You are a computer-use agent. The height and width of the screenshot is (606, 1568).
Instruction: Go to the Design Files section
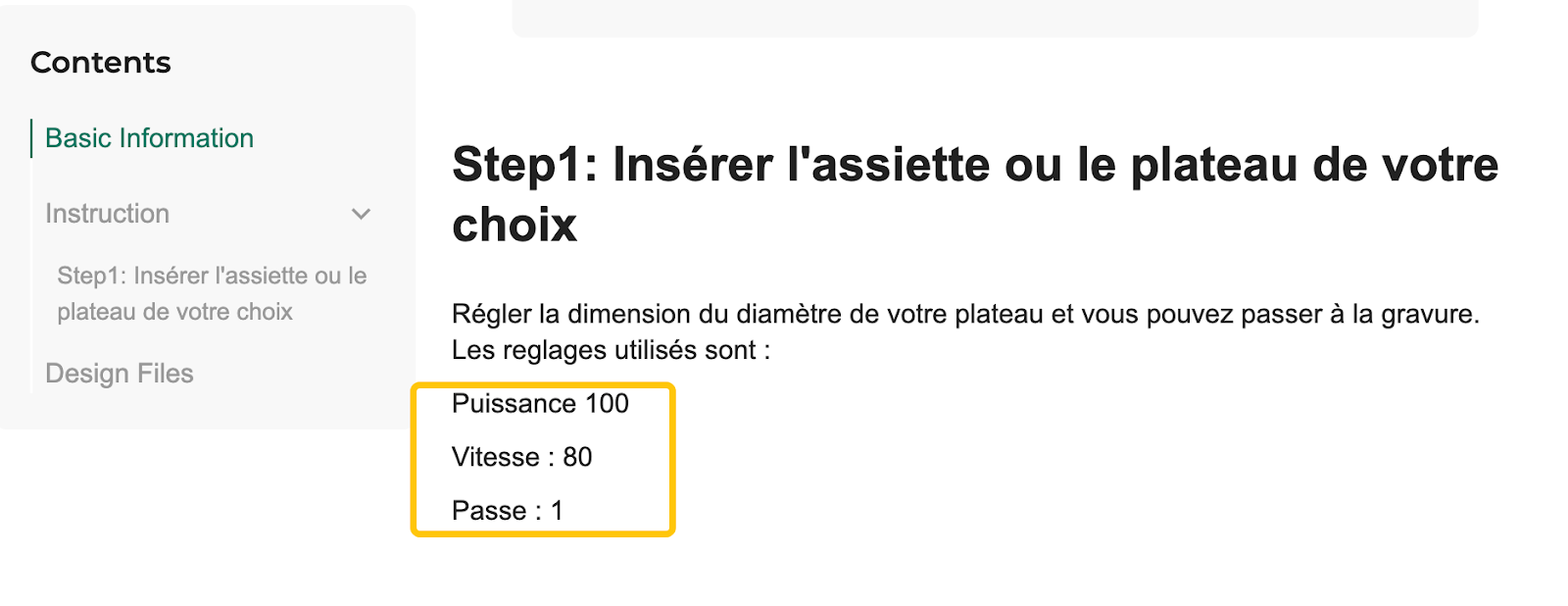tap(119, 374)
